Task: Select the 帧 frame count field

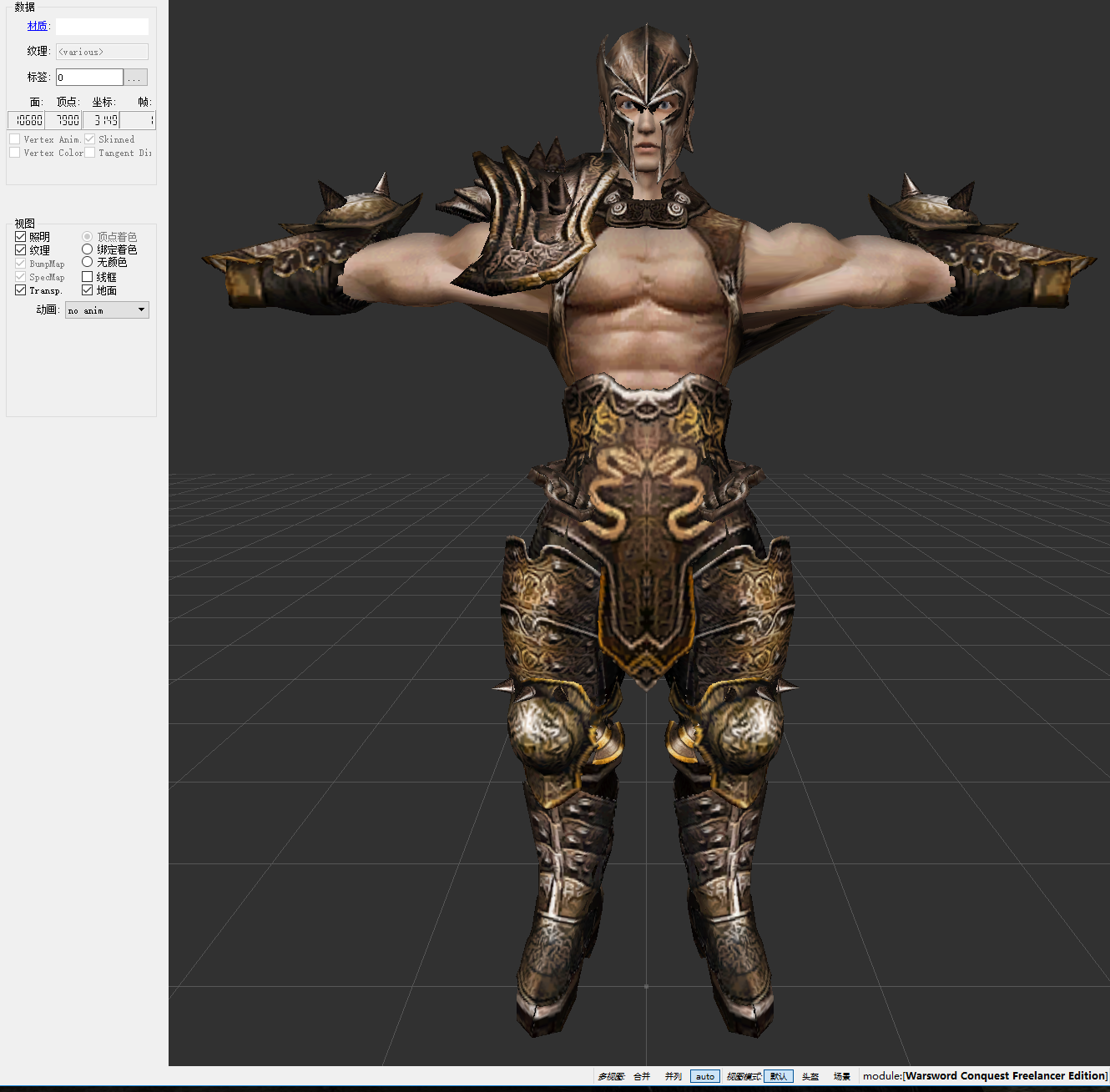Action: pos(138,120)
